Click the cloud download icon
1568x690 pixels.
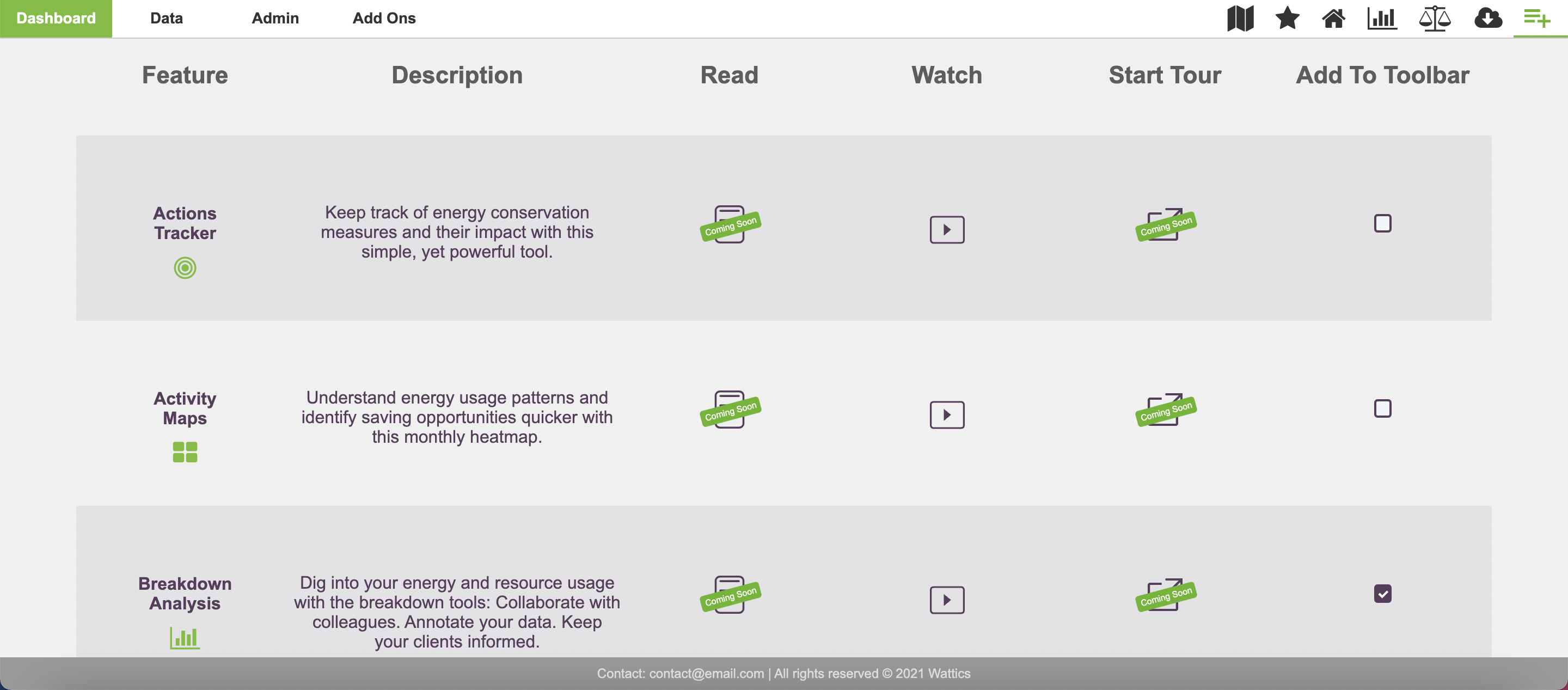[x=1487, y=19]
